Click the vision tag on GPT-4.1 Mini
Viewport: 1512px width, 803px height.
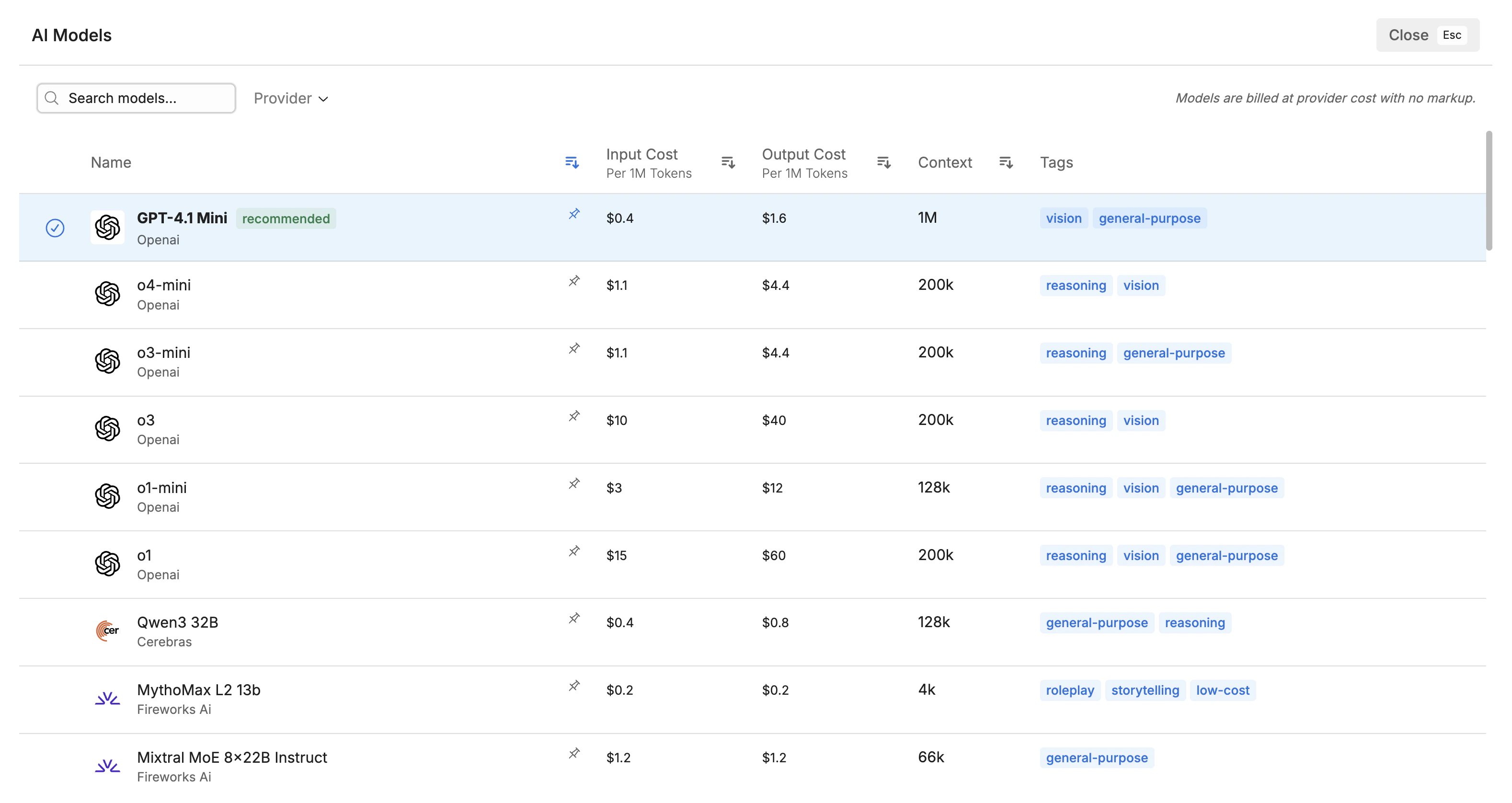1064,218
